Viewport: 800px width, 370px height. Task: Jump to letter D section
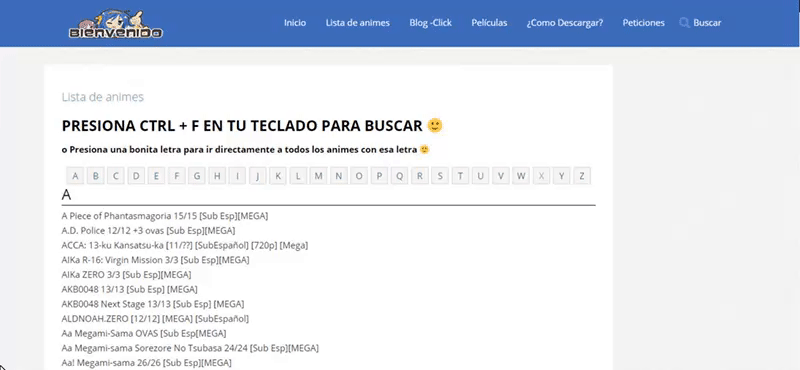point(136,176)
